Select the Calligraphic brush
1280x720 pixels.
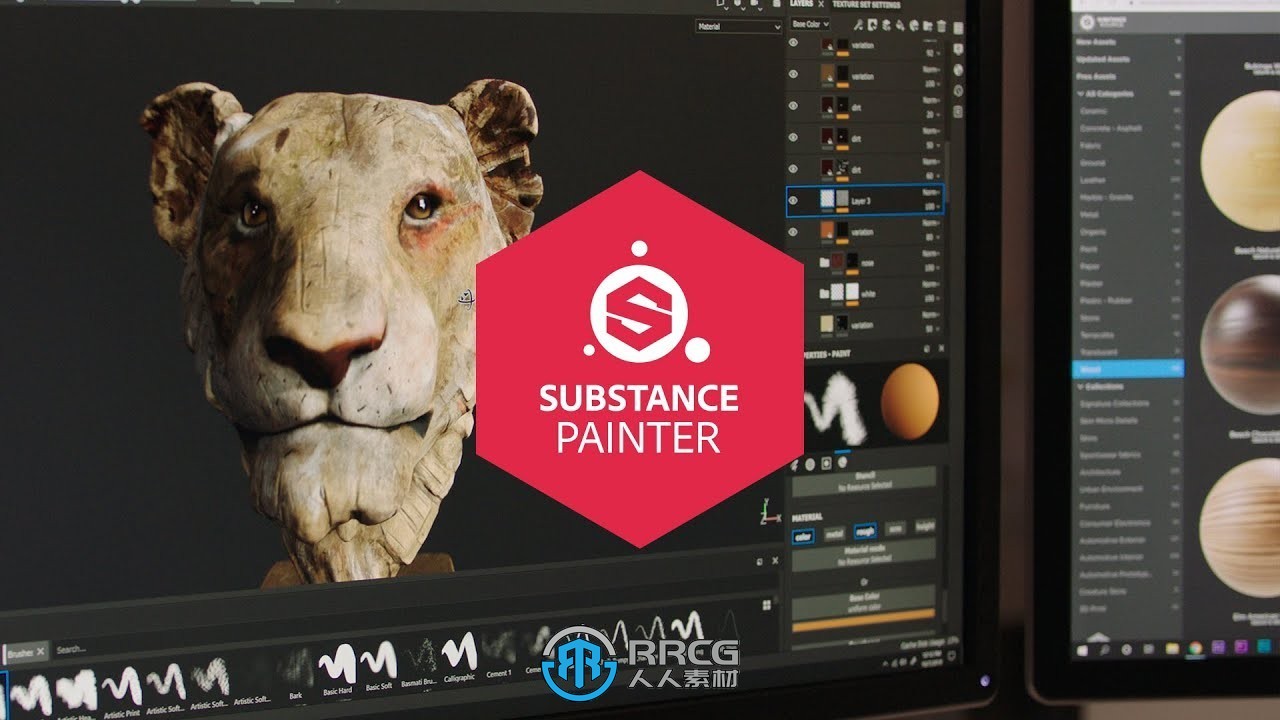tap(459, 654)
